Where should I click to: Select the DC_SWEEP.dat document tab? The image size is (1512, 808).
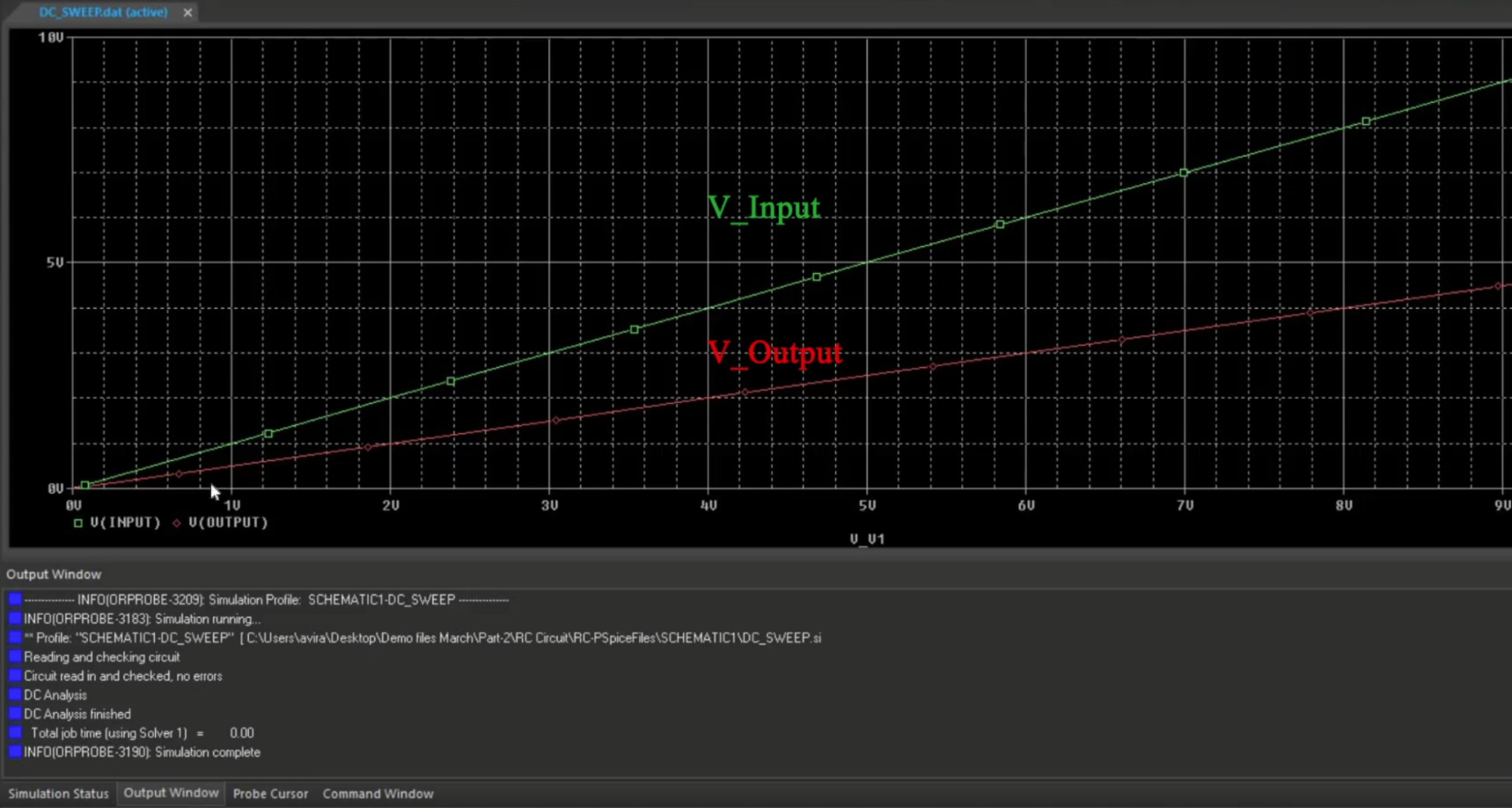[102, 12]
